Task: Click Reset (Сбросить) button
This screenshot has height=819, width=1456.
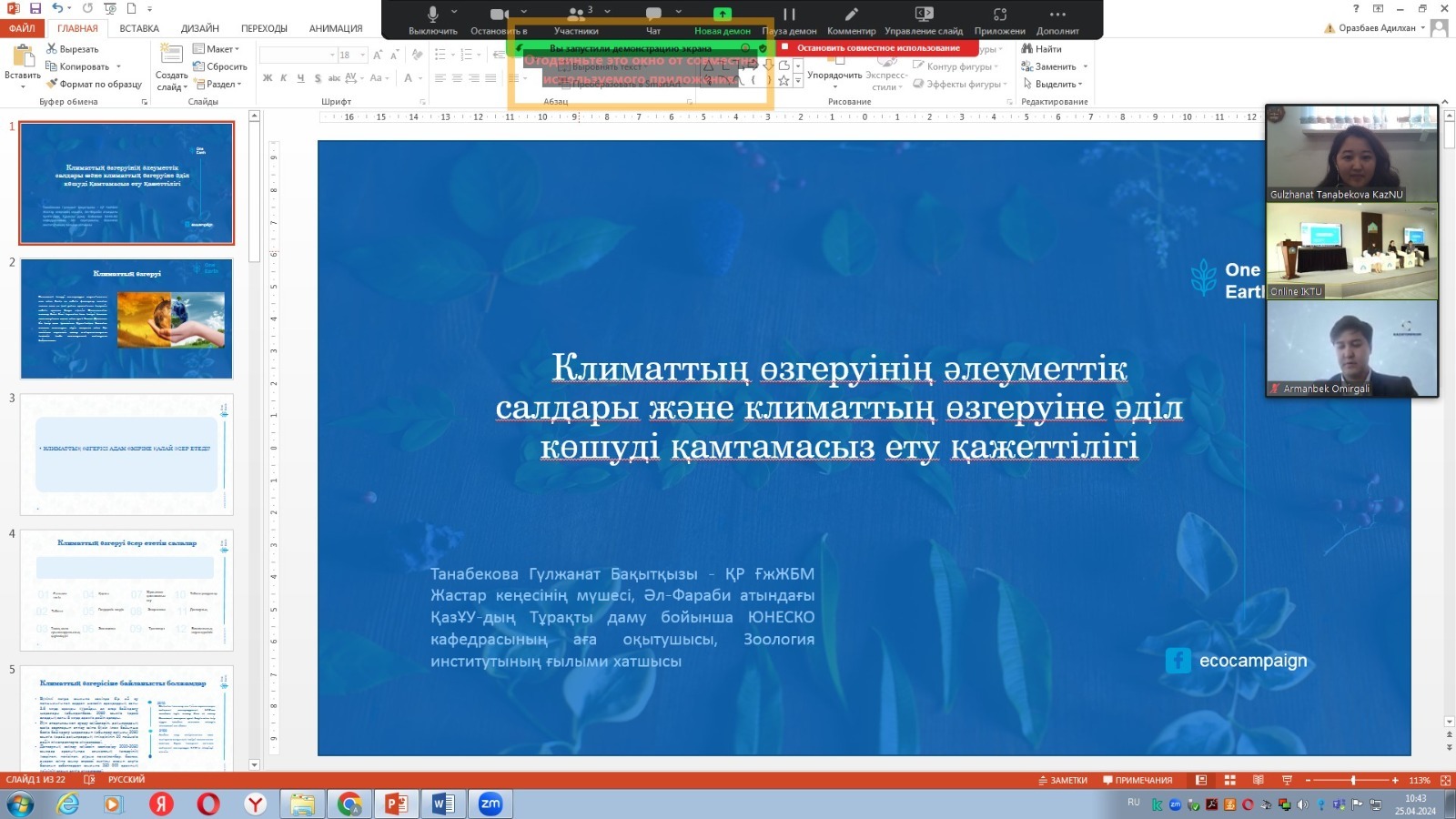Action: pyautogui.click(x=220, y=66)
